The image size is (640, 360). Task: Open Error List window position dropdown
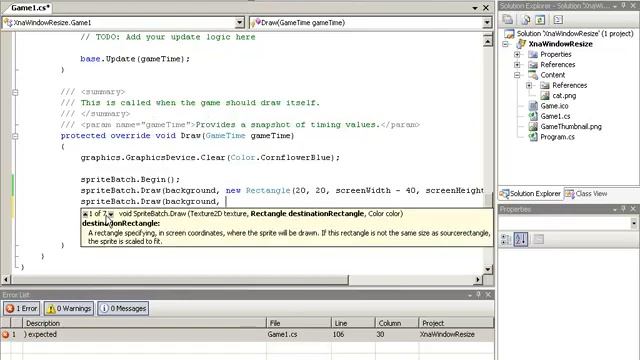click(x=470, y=295)
